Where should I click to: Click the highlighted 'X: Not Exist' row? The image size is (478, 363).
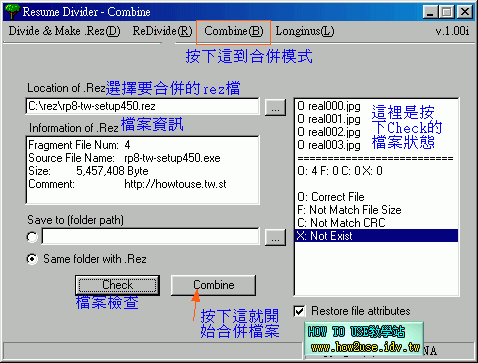pos(377,236)
